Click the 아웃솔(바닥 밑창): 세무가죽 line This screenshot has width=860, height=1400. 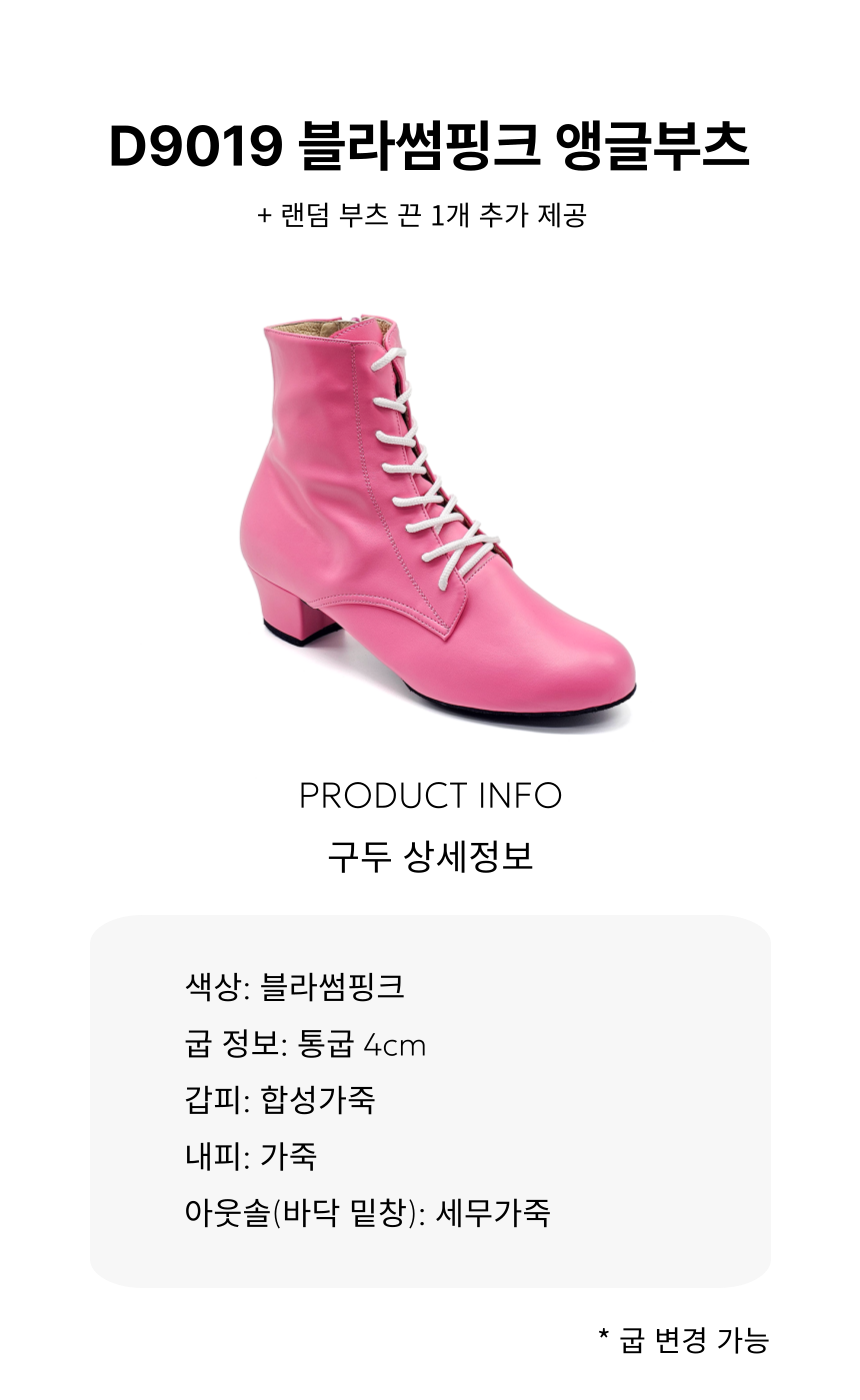pos(368,1213)
